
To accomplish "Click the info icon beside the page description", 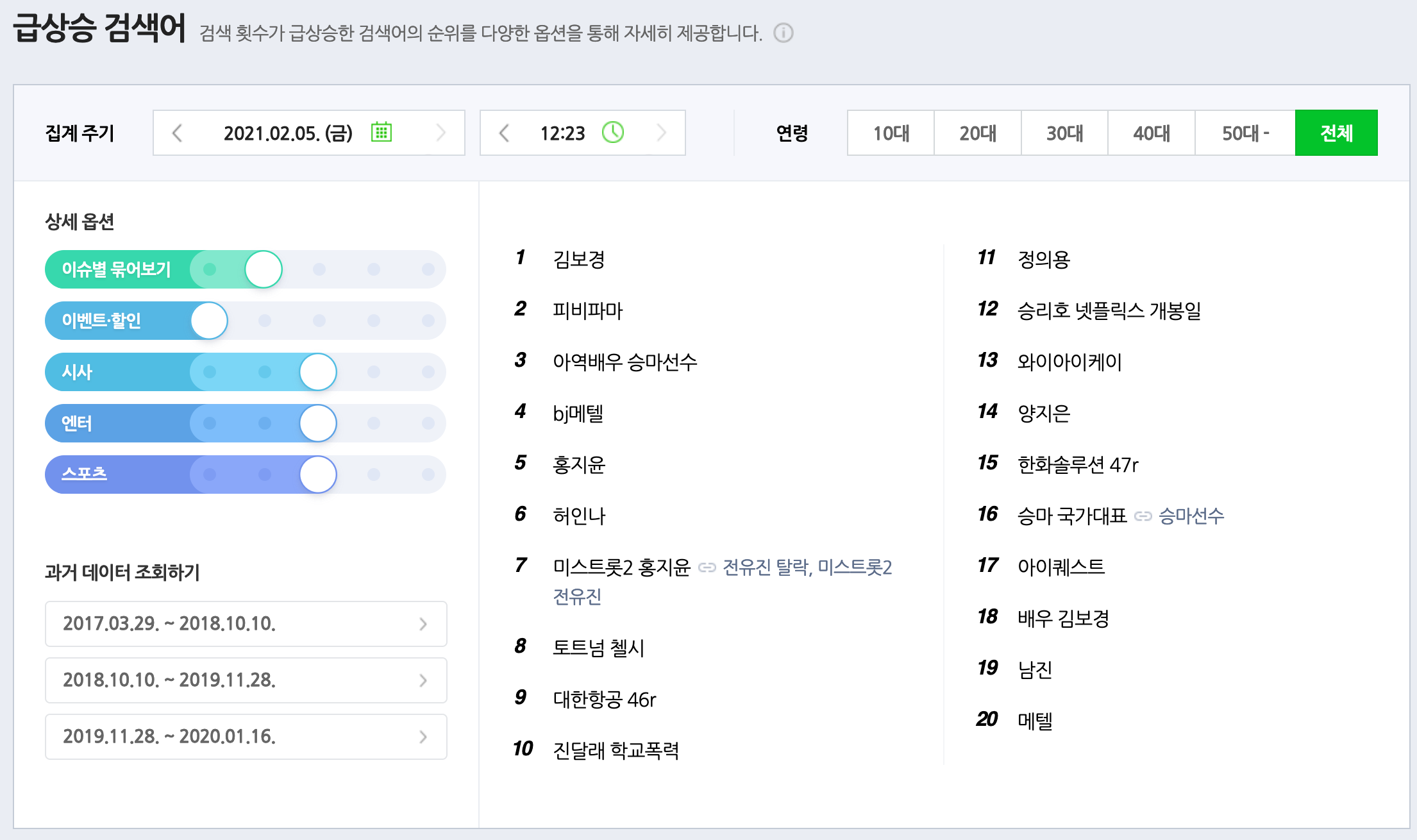I will tap(783, 33).
